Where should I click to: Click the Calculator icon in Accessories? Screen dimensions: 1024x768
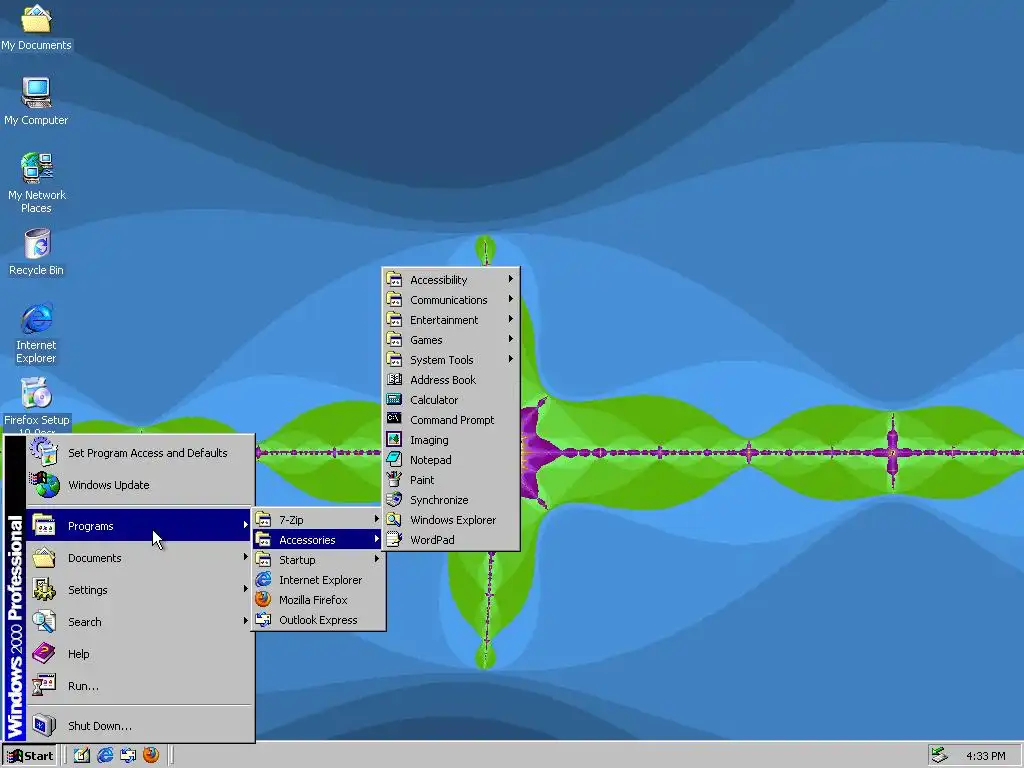point(394,399)
